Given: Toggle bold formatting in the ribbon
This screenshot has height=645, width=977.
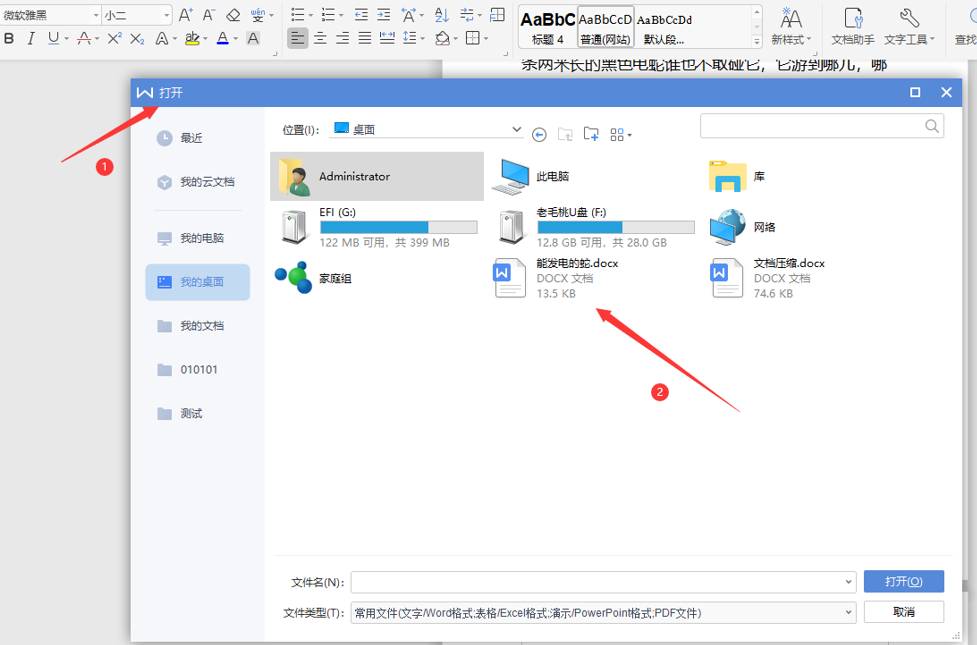Looking at the screenshot, I should click(x=9, y=39).
